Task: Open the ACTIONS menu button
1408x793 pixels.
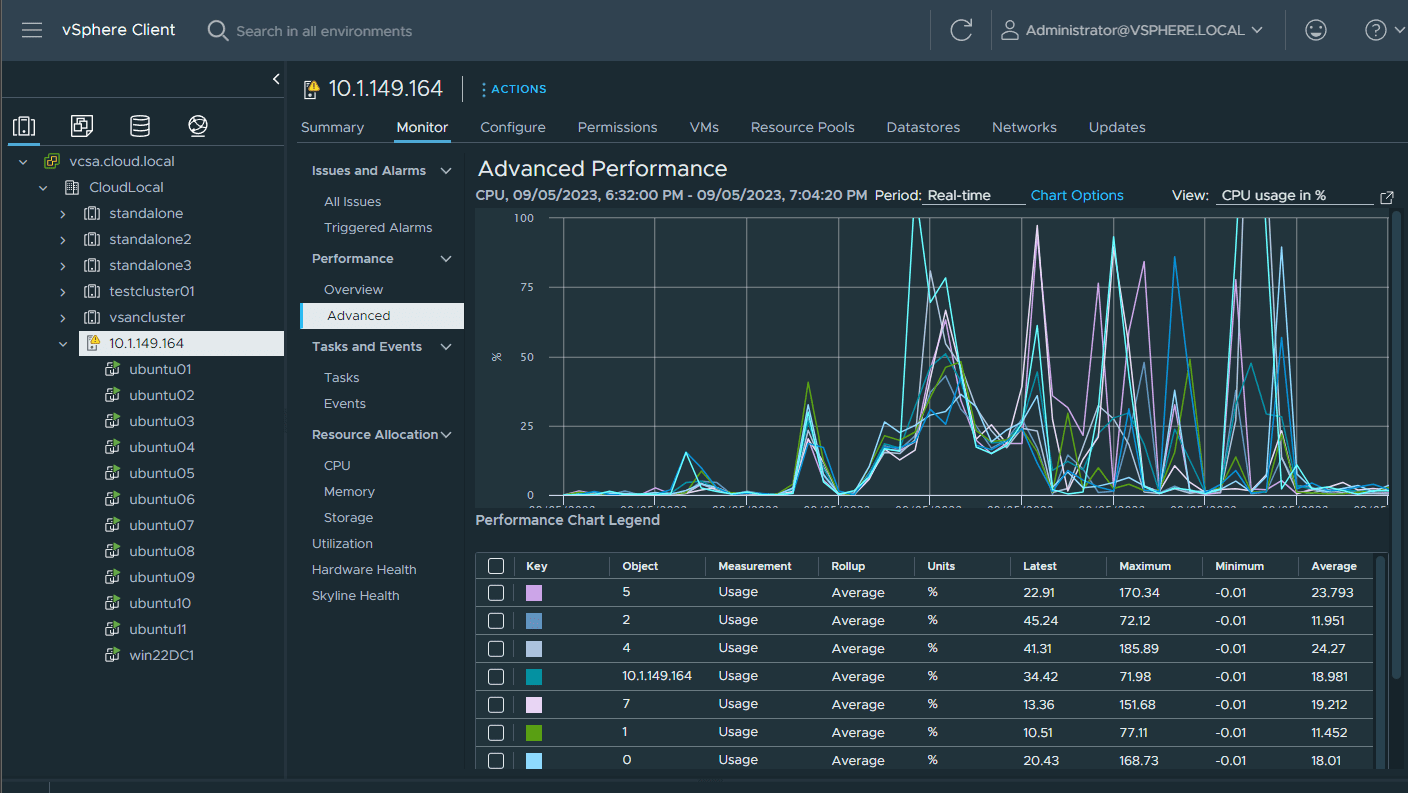Action: point(513,89)
